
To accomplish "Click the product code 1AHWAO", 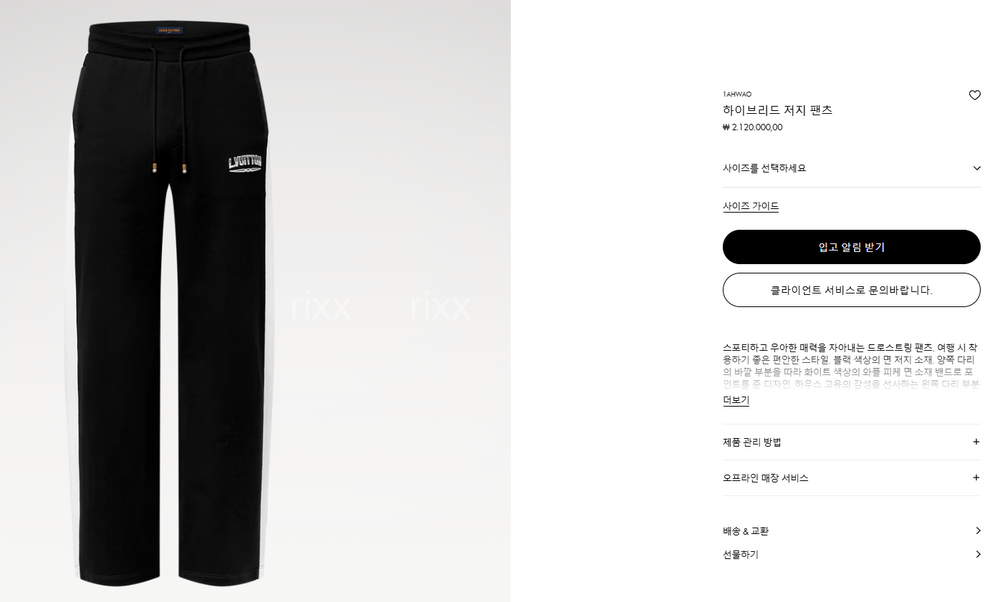I will [x=737, y=94].
